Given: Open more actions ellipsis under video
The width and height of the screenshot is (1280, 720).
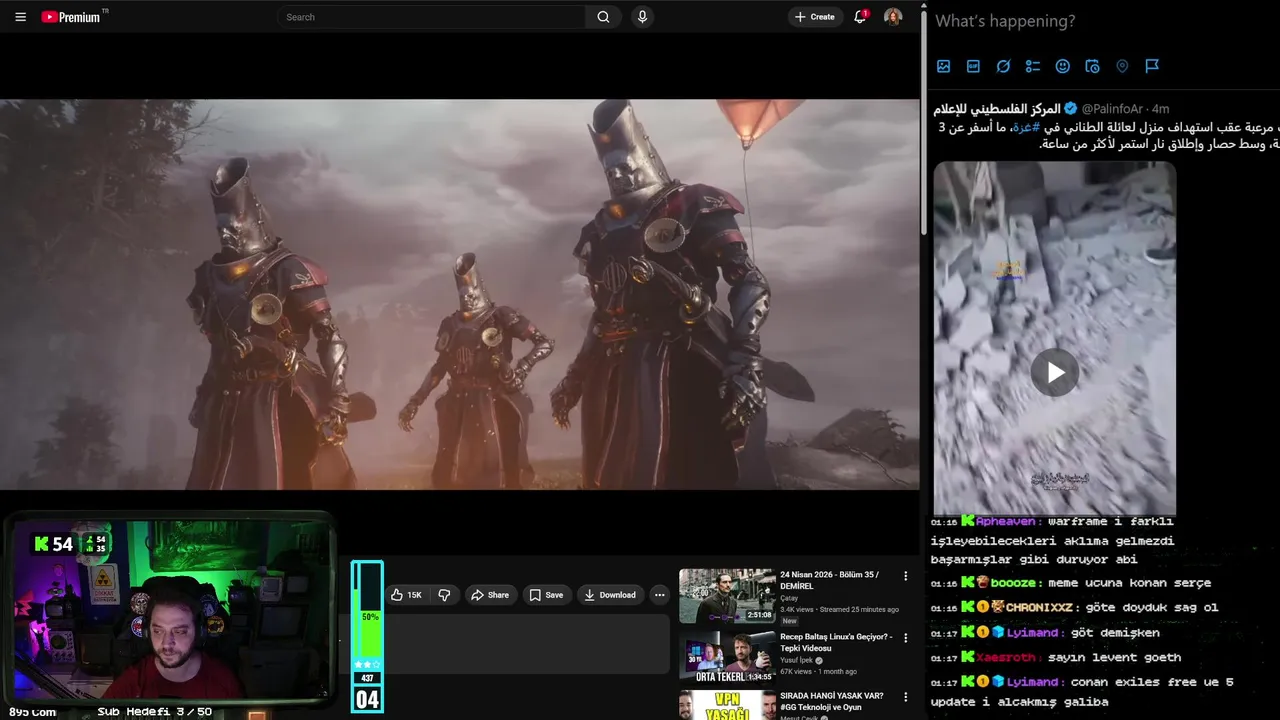Looking at the screenshot, I should [x=659, y=595].
